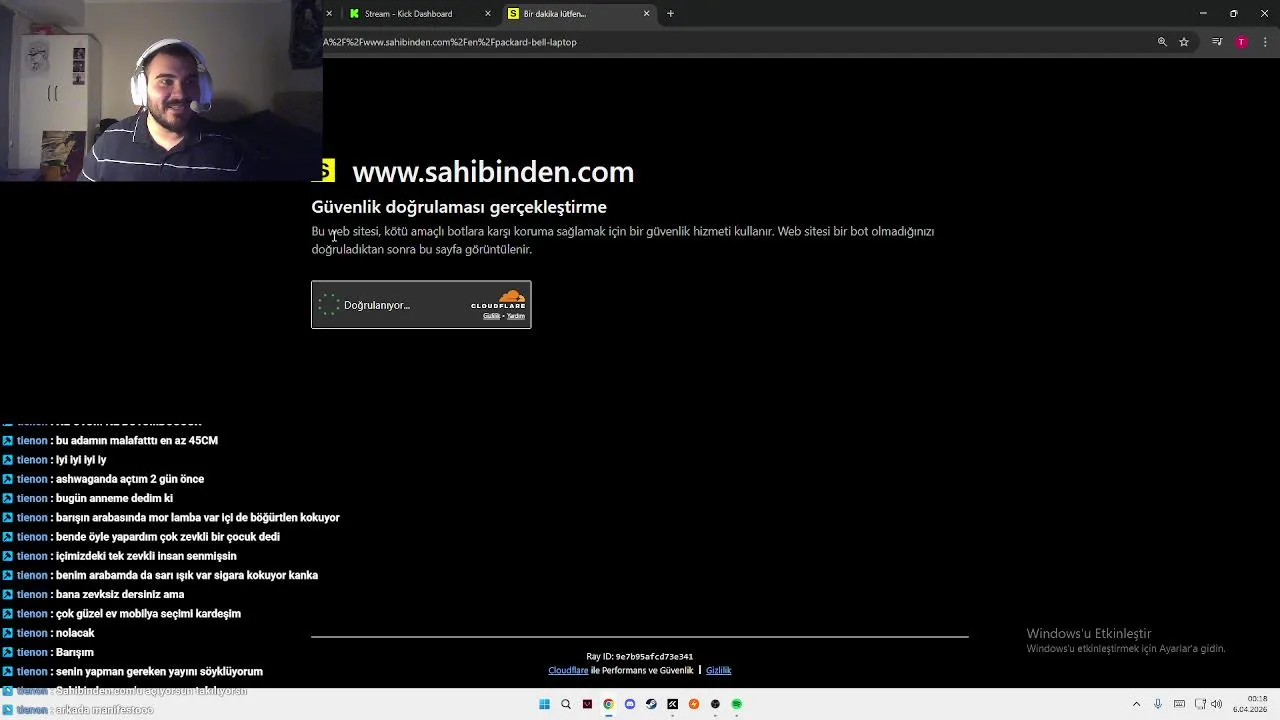The width and height of the screenshot is (1280, 720).
Task: Open Discord from the taskbar
Action: [x=629, y=704]
